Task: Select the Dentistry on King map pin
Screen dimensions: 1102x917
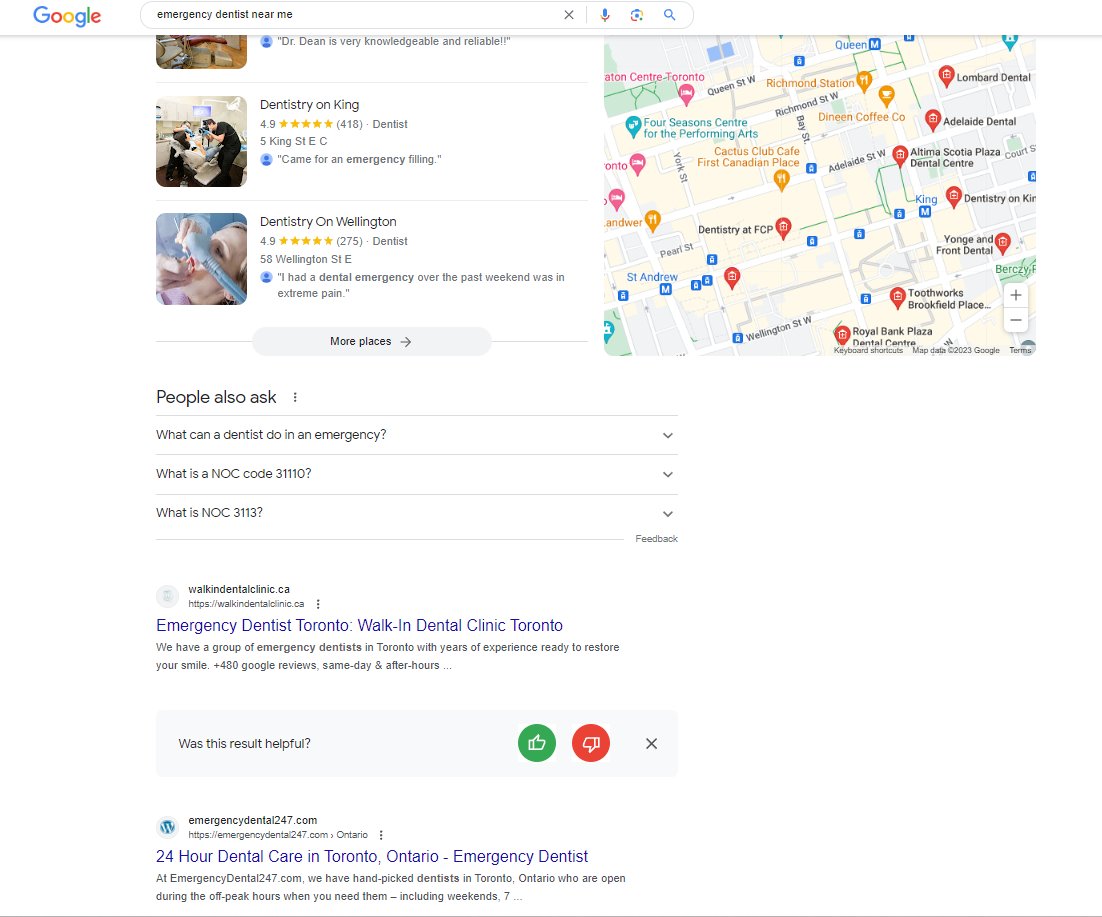Action: click(x=953, y=197)
